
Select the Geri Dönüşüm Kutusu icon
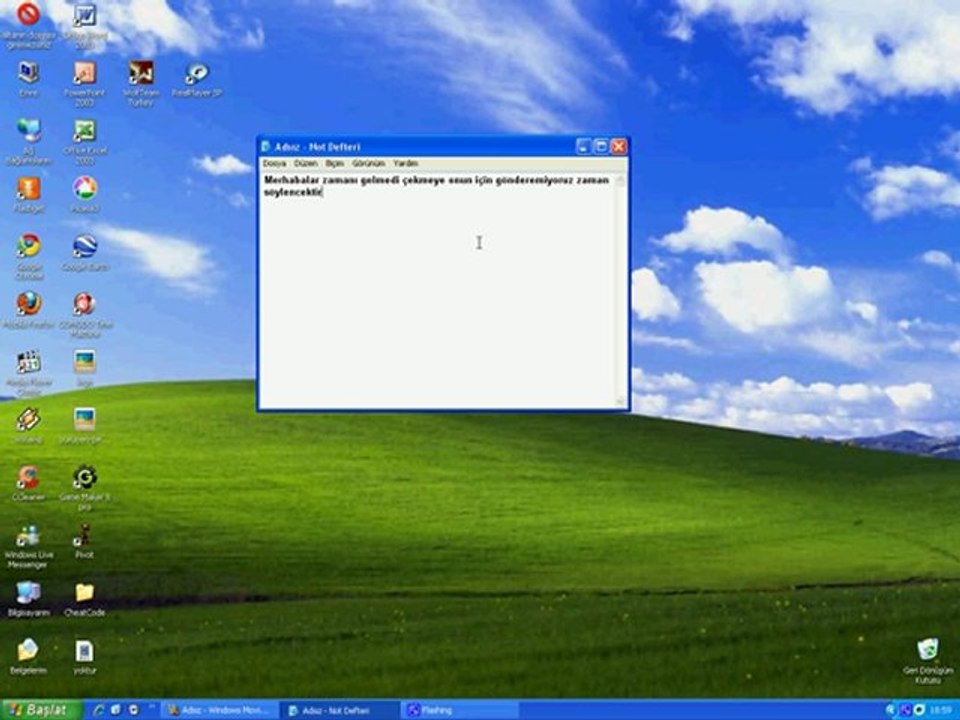pyautogui.click(x=928, y=661)
